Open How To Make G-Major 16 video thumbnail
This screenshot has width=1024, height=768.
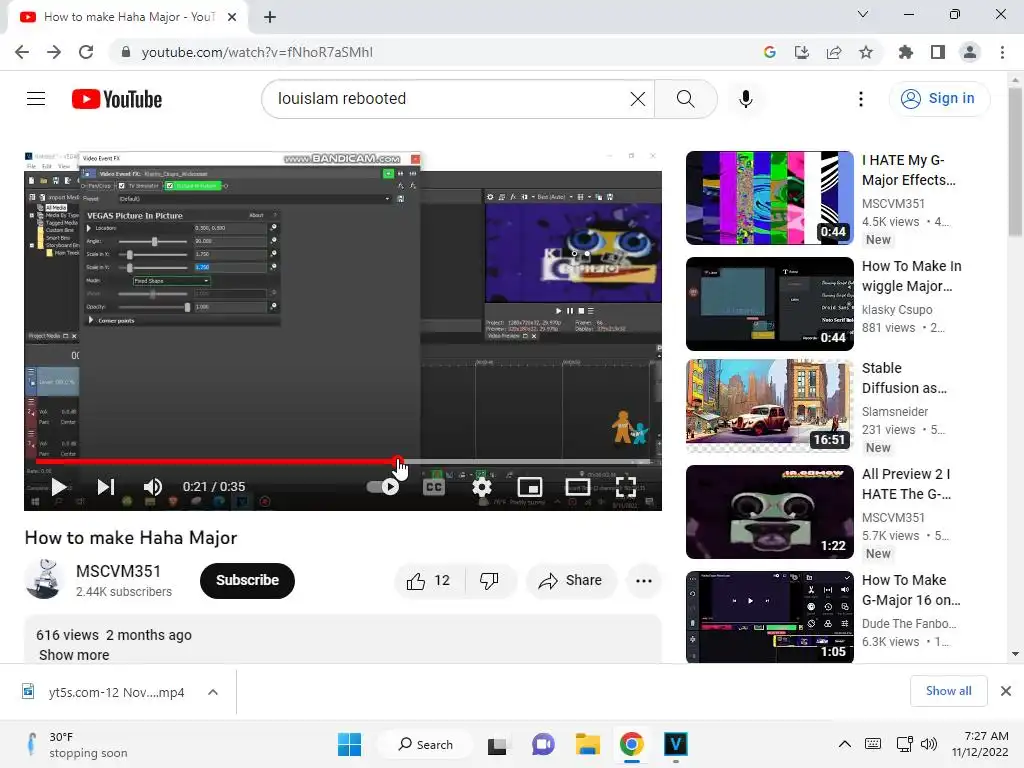pos(769,617)
